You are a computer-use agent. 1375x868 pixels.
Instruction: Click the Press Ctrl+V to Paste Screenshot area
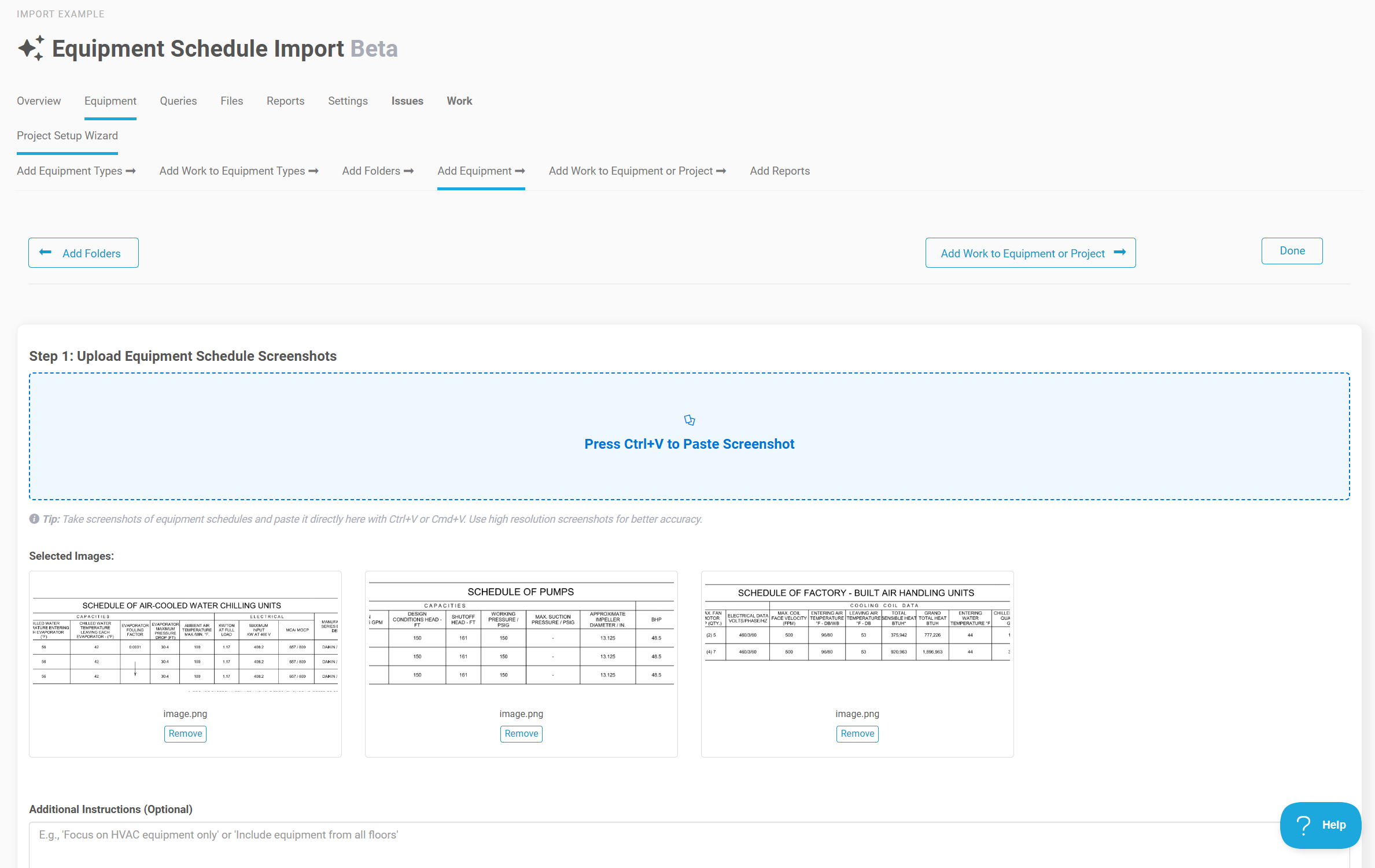[689, 444]
